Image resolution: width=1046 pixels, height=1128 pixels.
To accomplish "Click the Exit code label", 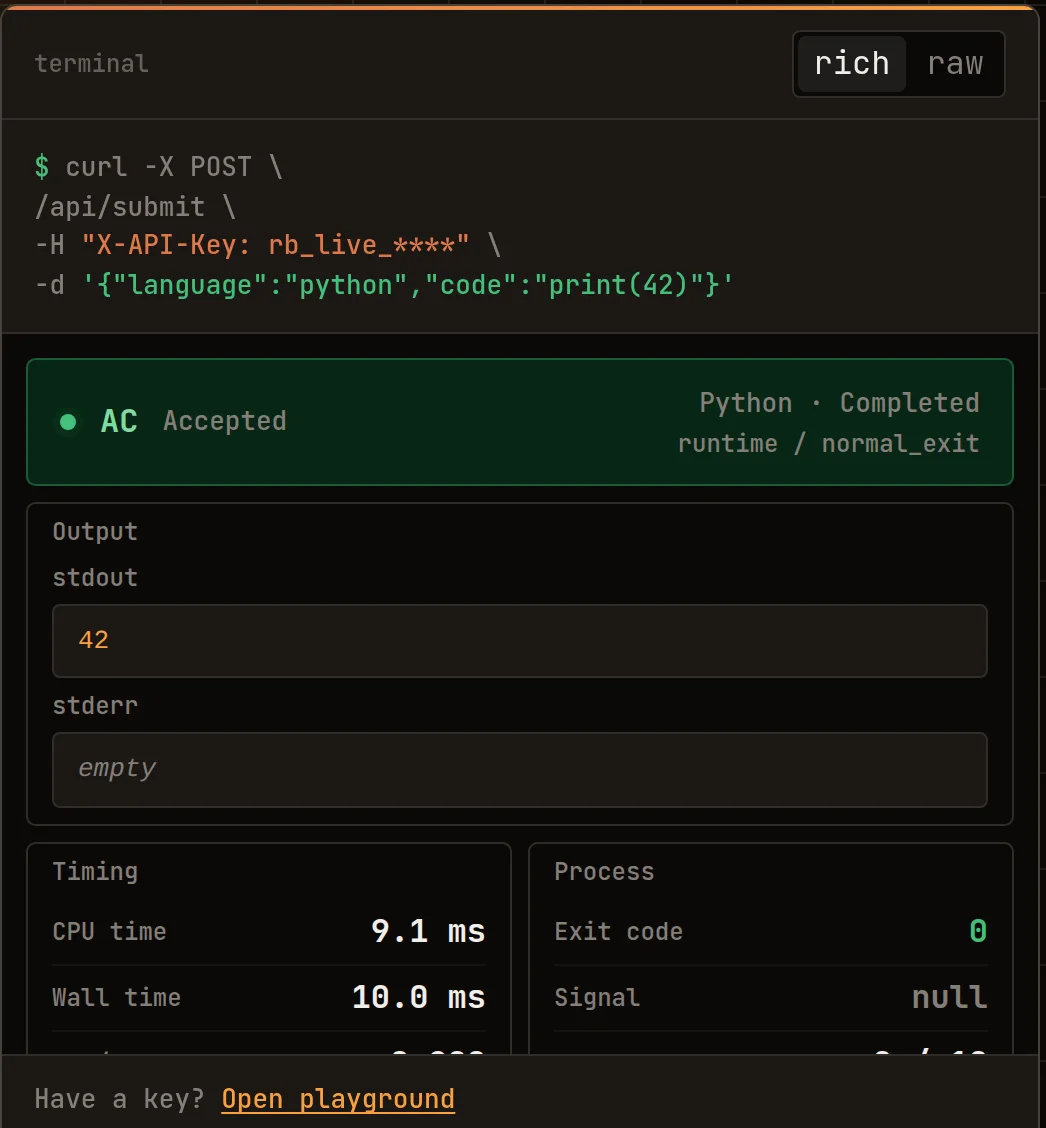I will pyautogui.click(x=619, y=931).
